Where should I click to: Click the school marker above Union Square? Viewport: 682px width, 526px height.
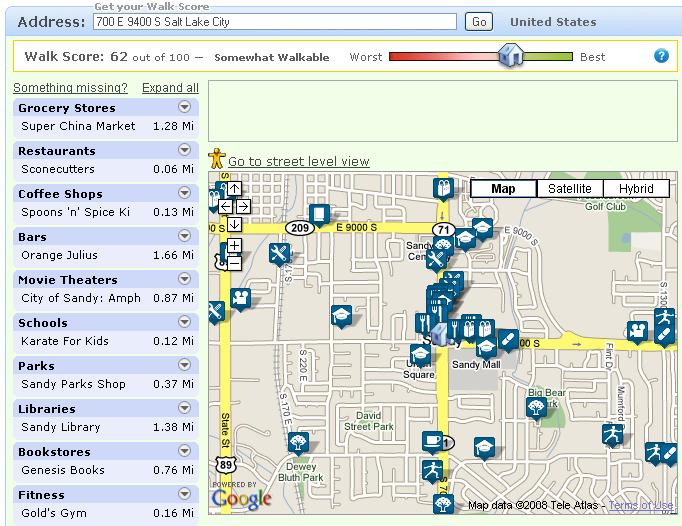(420, 355)
